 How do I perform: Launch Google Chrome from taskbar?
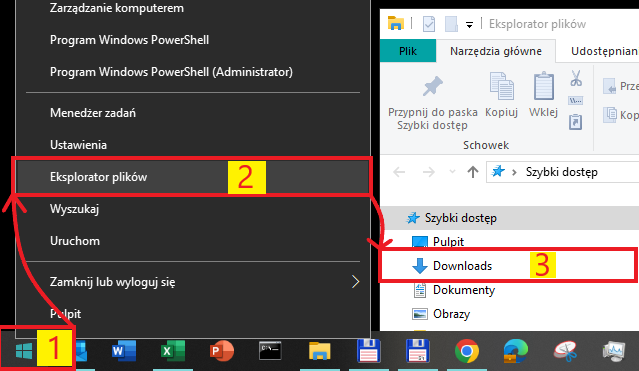point(467,351)
